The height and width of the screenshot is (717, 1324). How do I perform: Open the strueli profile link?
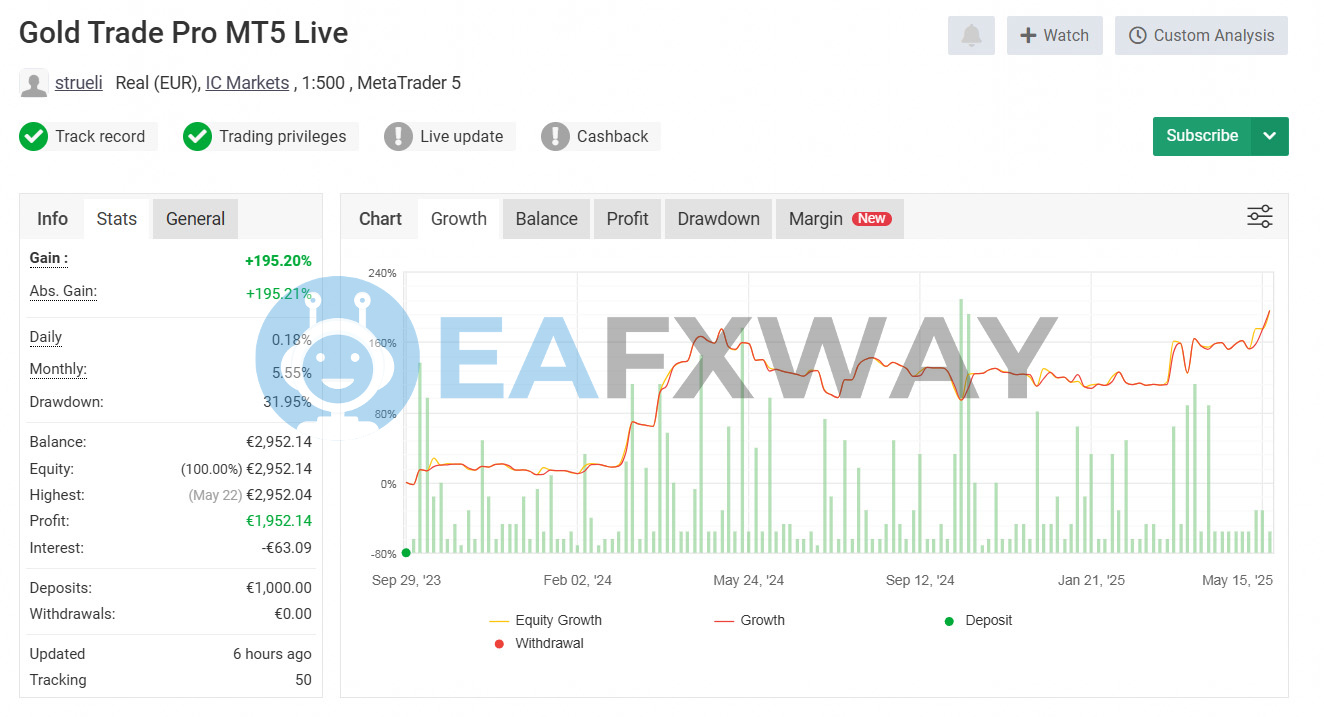79,83
